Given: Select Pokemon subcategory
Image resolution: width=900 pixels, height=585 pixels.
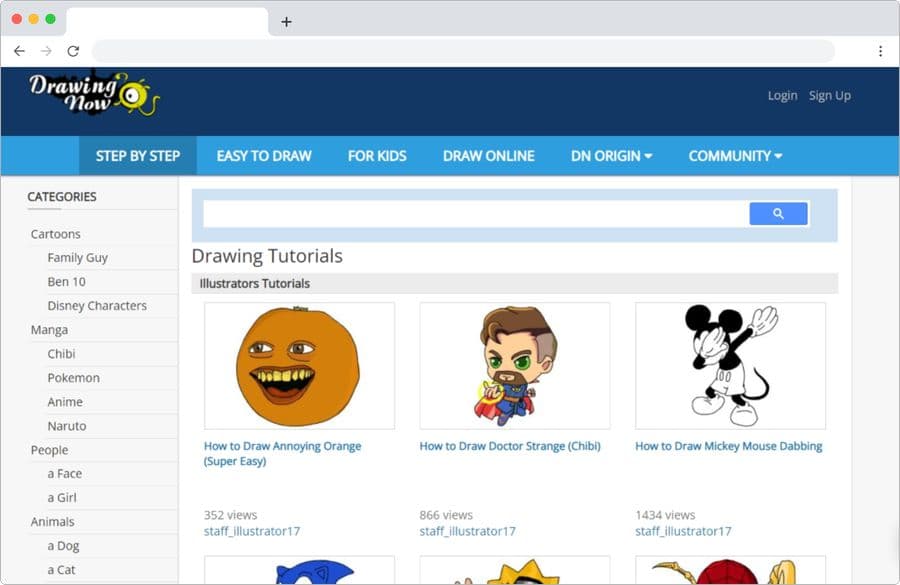Looking at the screenshot, I should (x=73, y=378).
